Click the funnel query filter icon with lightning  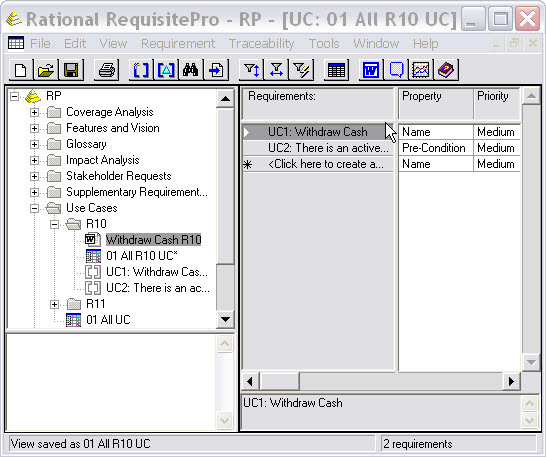point(302,70)
